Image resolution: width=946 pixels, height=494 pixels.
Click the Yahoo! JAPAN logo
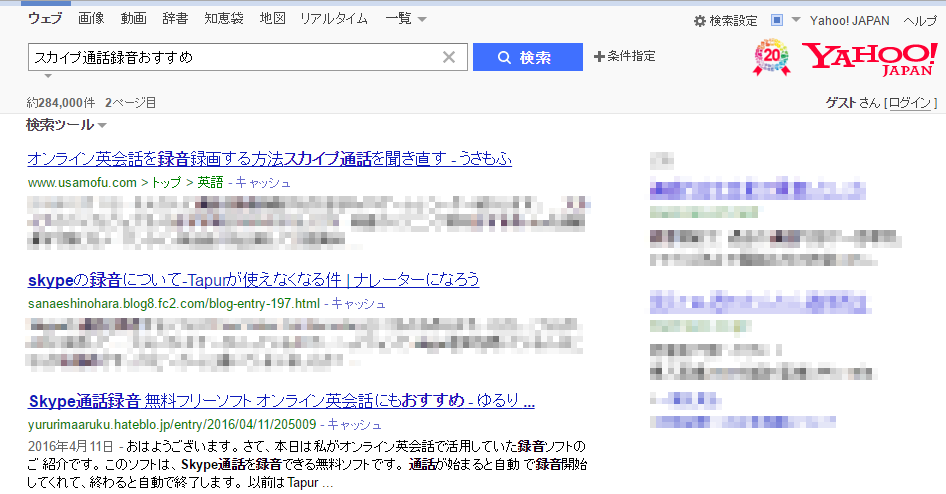(869, 59)
